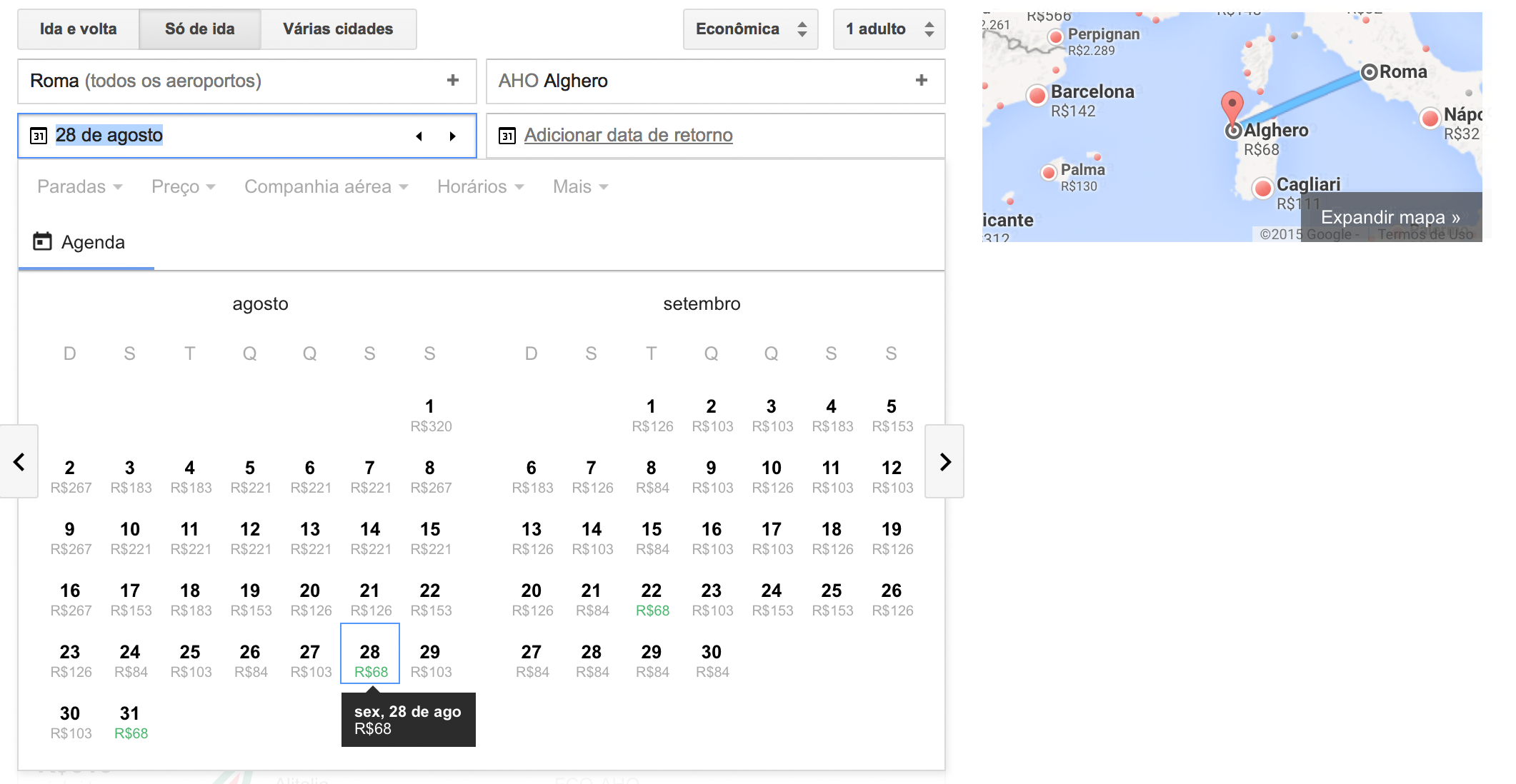This screenshot has width=1516, height=784.
Task: Select the Só de ida trip type
Action: pyautogui.click(x=200, y=29)
